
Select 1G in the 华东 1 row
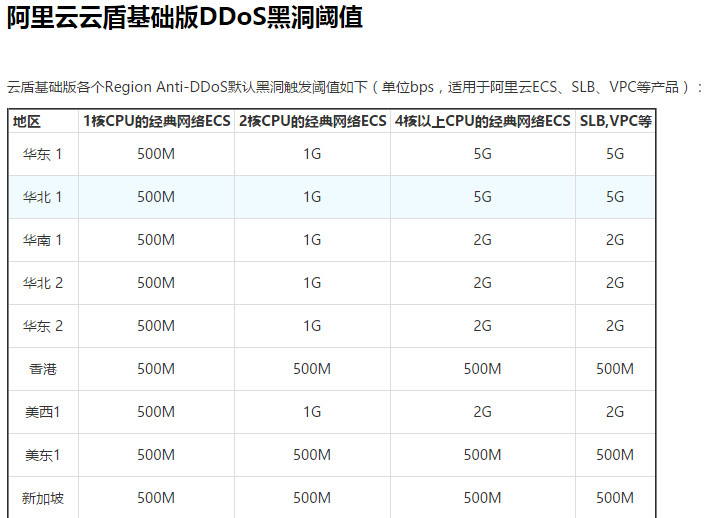[312, 154]
